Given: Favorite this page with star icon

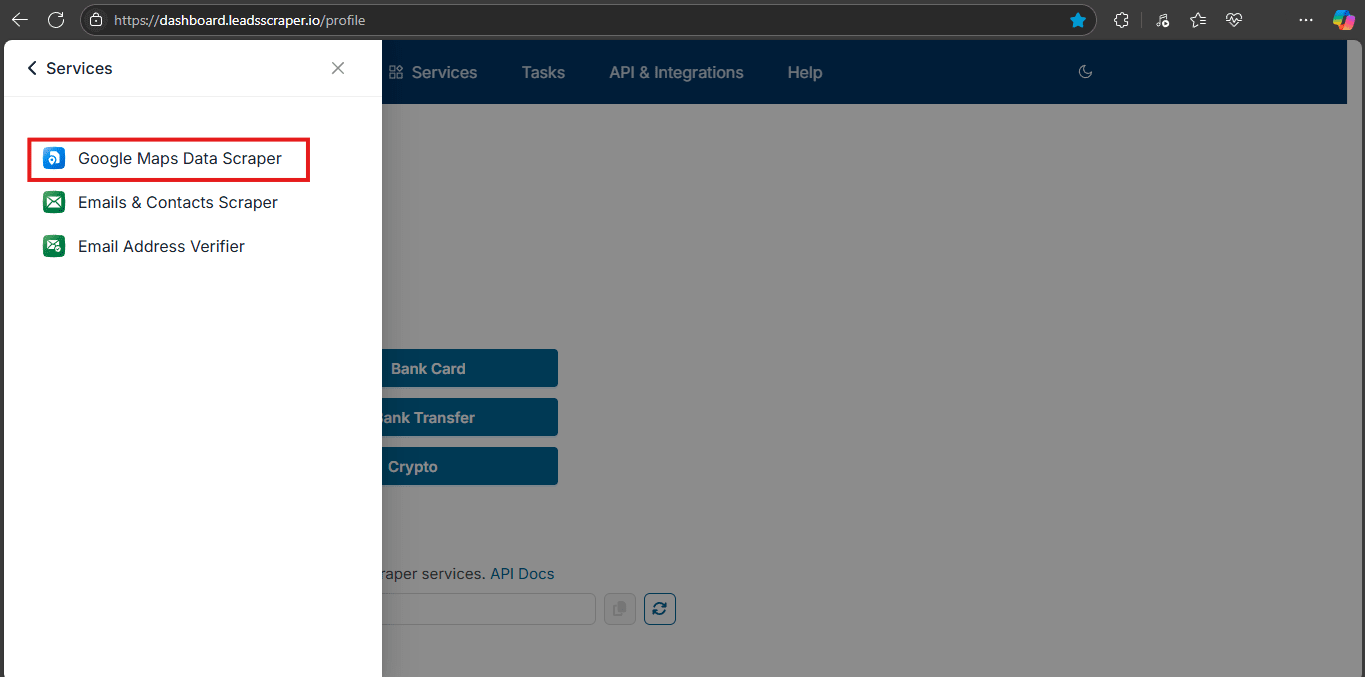Looking at the screenshot, I should click(1078, 20).
